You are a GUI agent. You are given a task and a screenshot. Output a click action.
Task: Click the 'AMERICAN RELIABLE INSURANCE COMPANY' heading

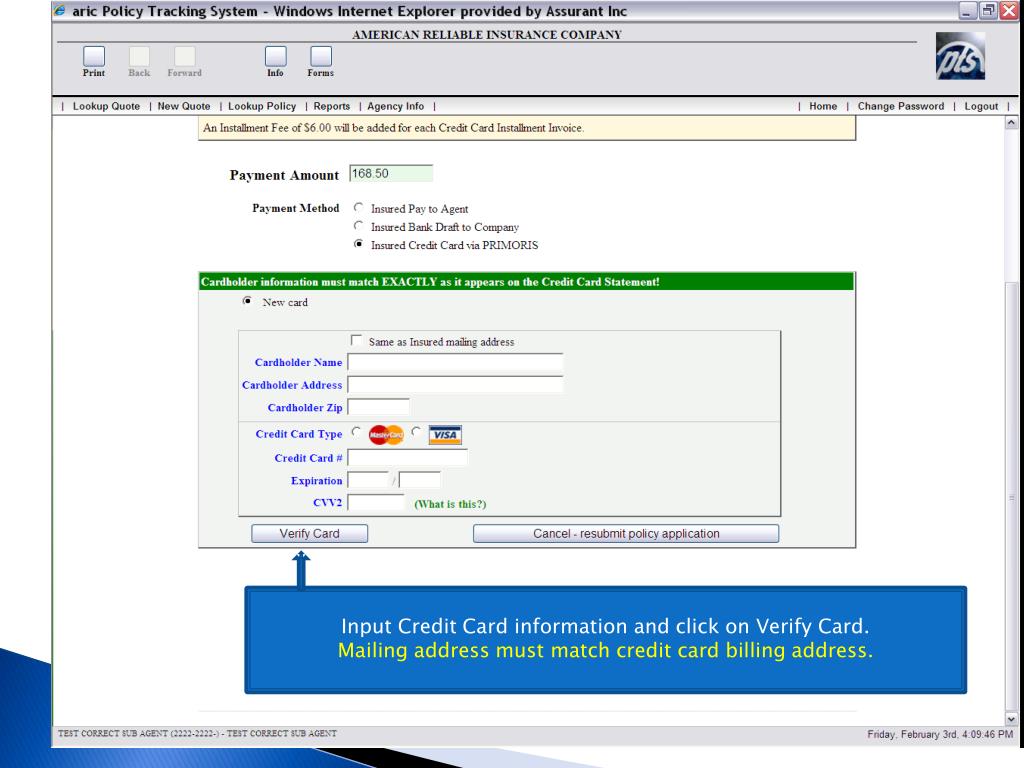coord(487,35)
